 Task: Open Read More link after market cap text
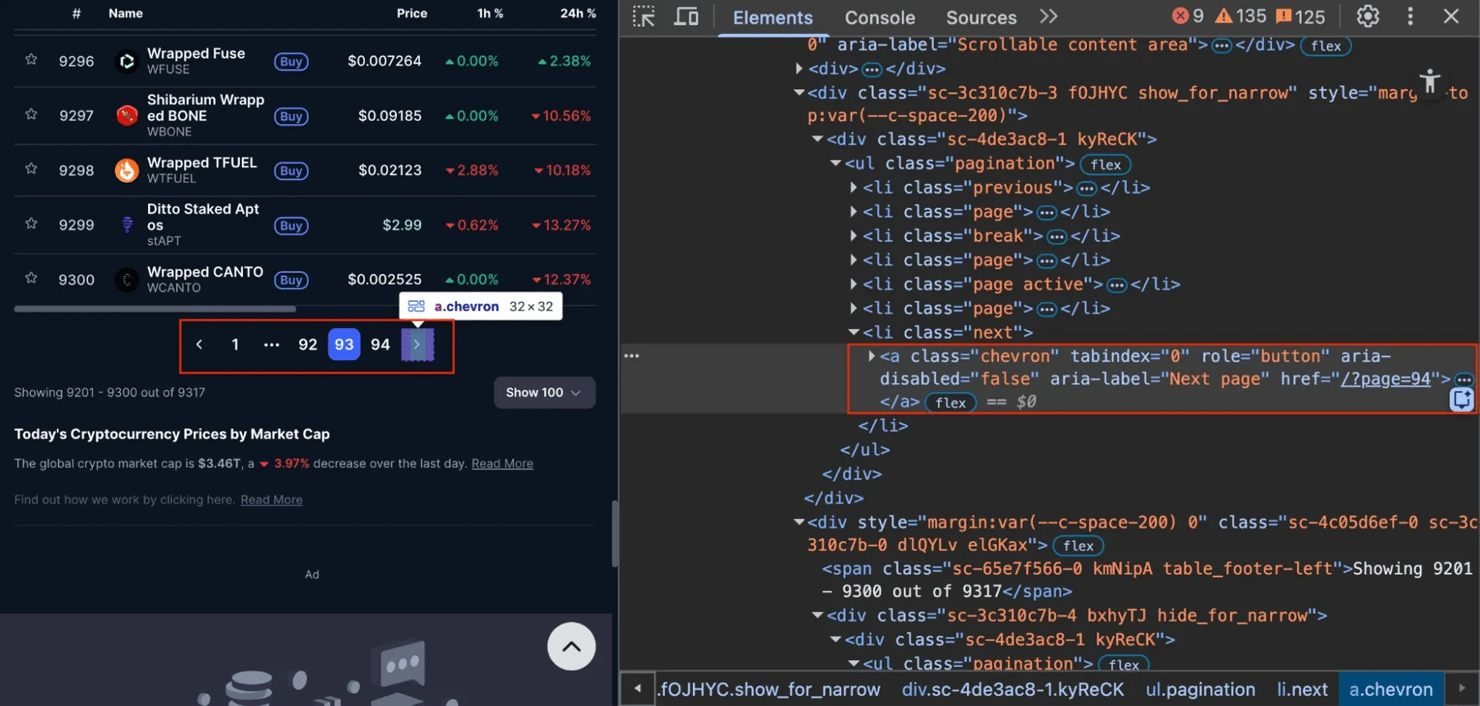pyautogui.click(x=502, y=463)
